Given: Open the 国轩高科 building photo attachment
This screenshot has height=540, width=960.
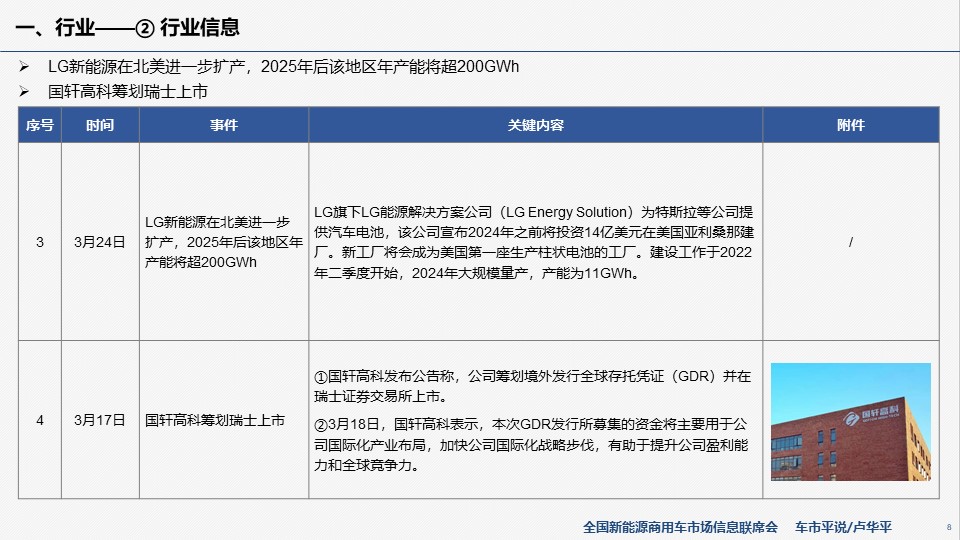Looking at the screenshot, I should 851,422.
